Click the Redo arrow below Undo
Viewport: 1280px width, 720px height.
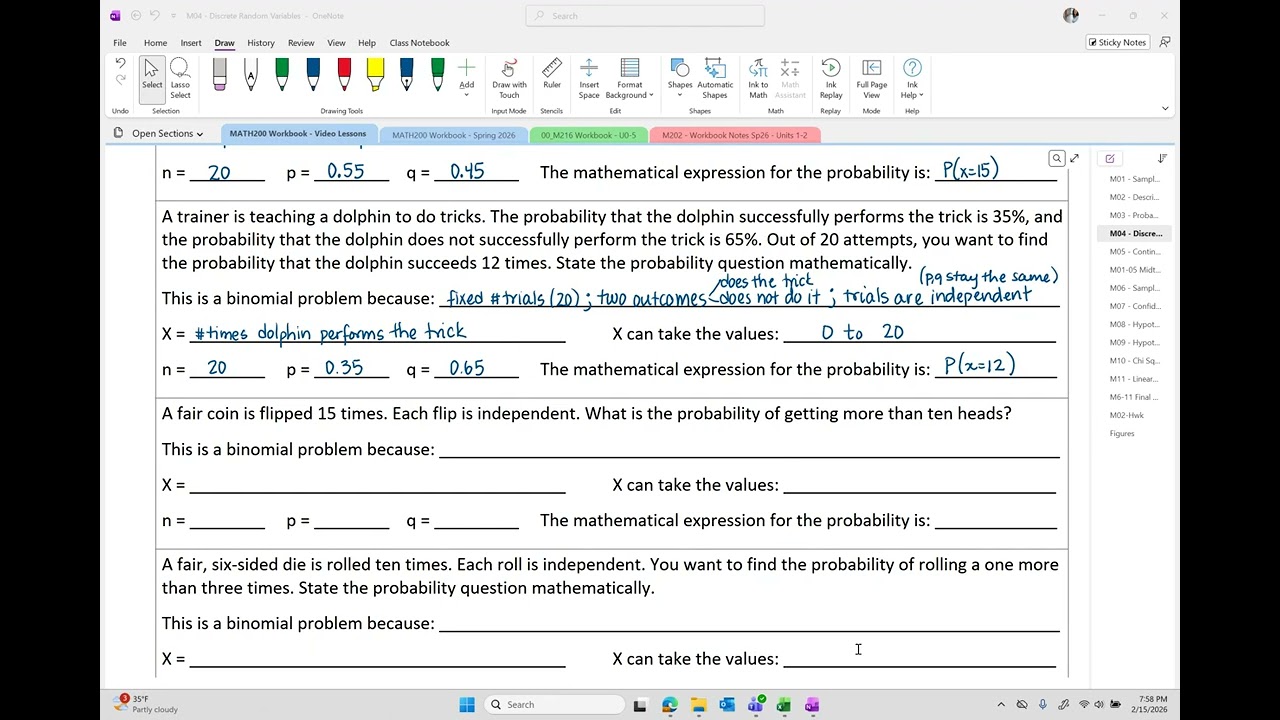120,81
